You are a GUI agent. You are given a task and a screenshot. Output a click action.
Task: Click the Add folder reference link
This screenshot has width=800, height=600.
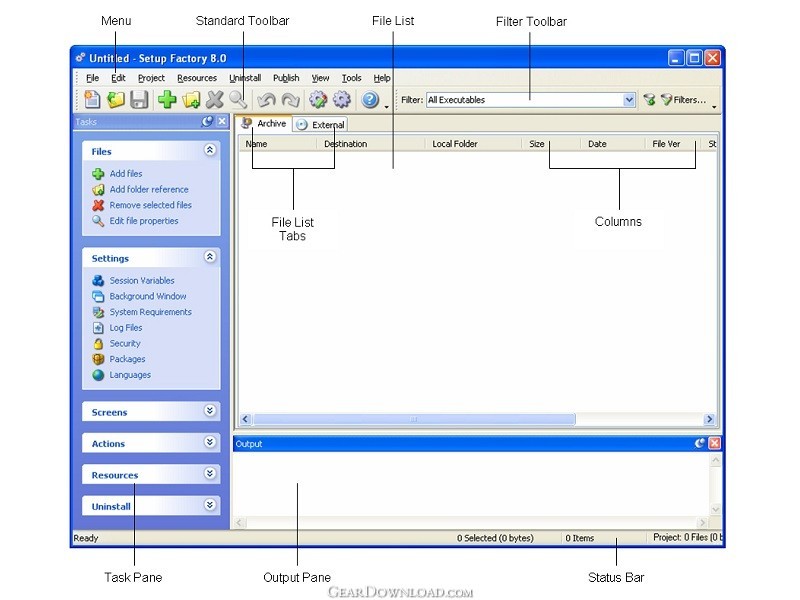[149, 189]
